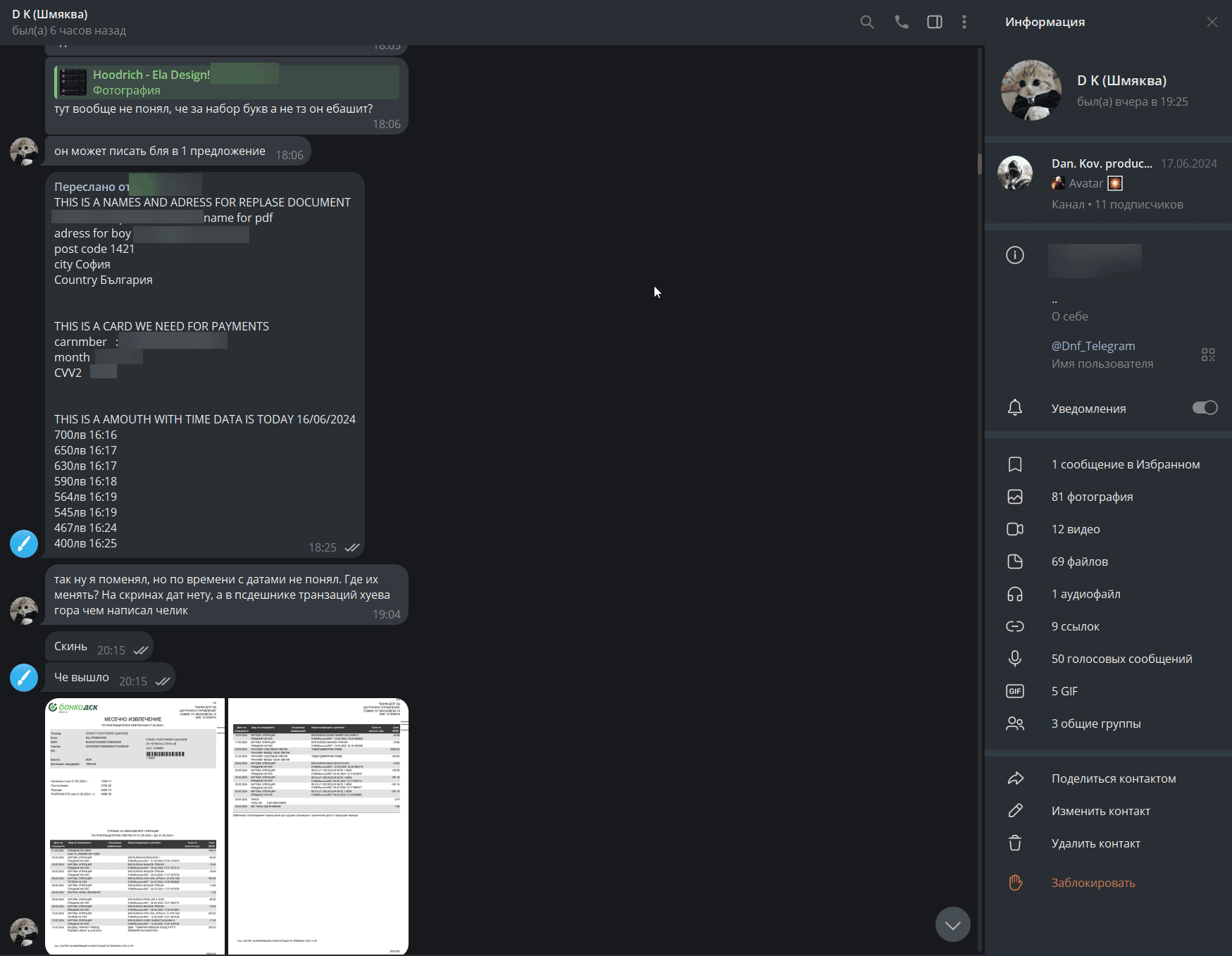This screenshot has width=1232, height=956.
Task: Open the three-dot chat menu
Action: (x=964, y=23)
